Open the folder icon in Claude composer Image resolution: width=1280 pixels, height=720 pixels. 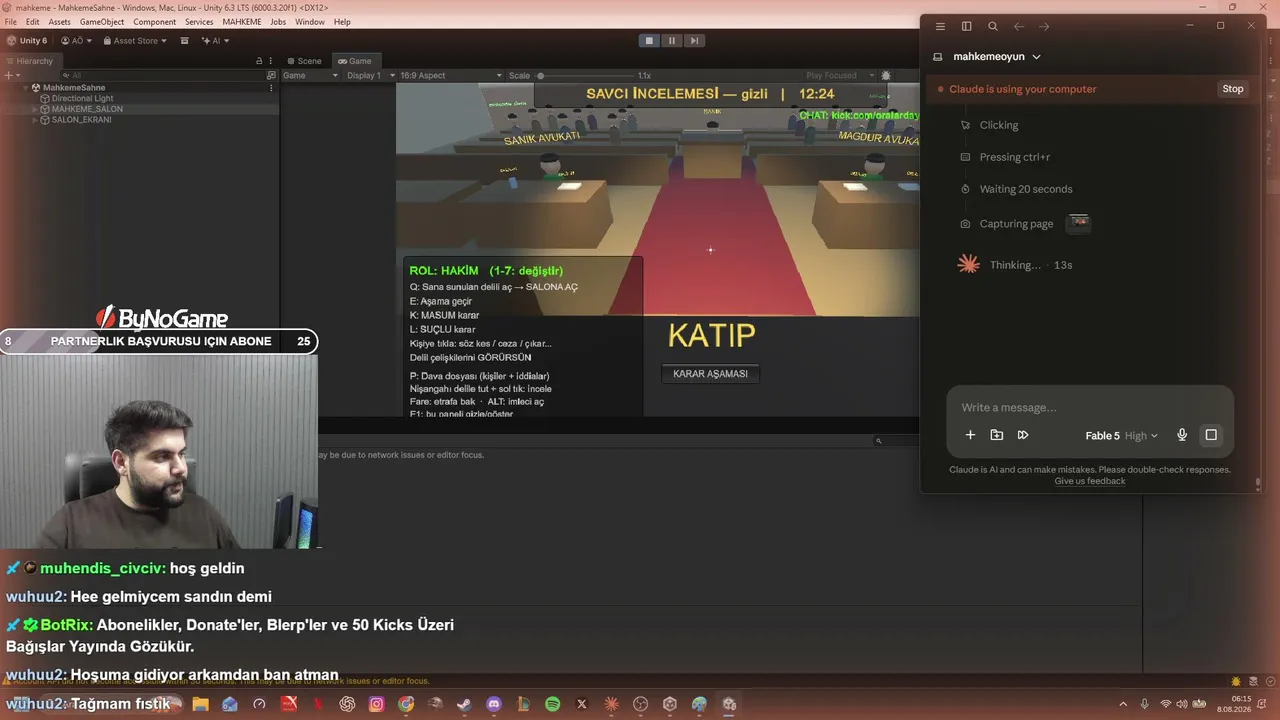pyautogui.click(x=997, y=435)
